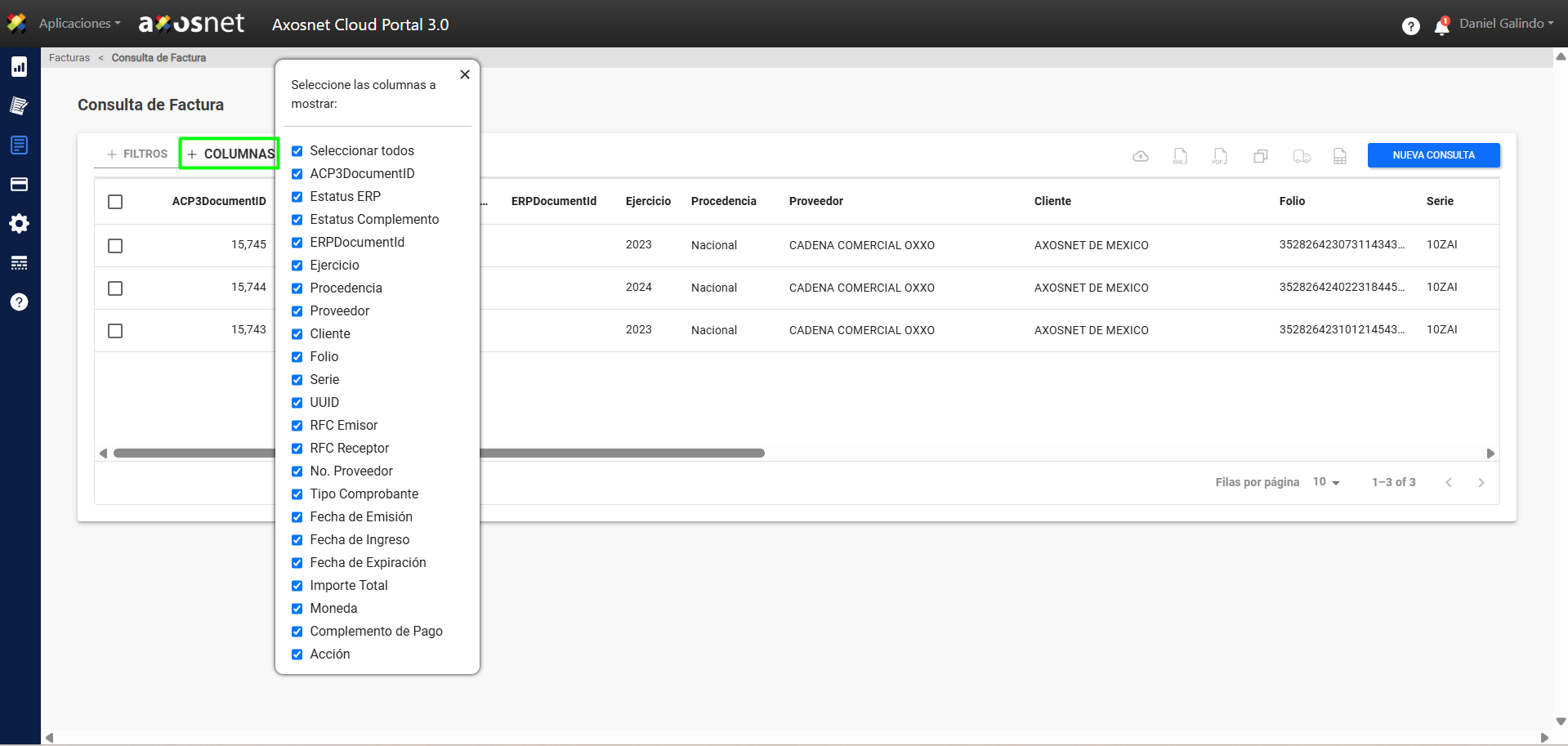Uncheck the Fecha de Expiración column checkbox
This screenshot has height=746, width=1568.
point(297,563)
